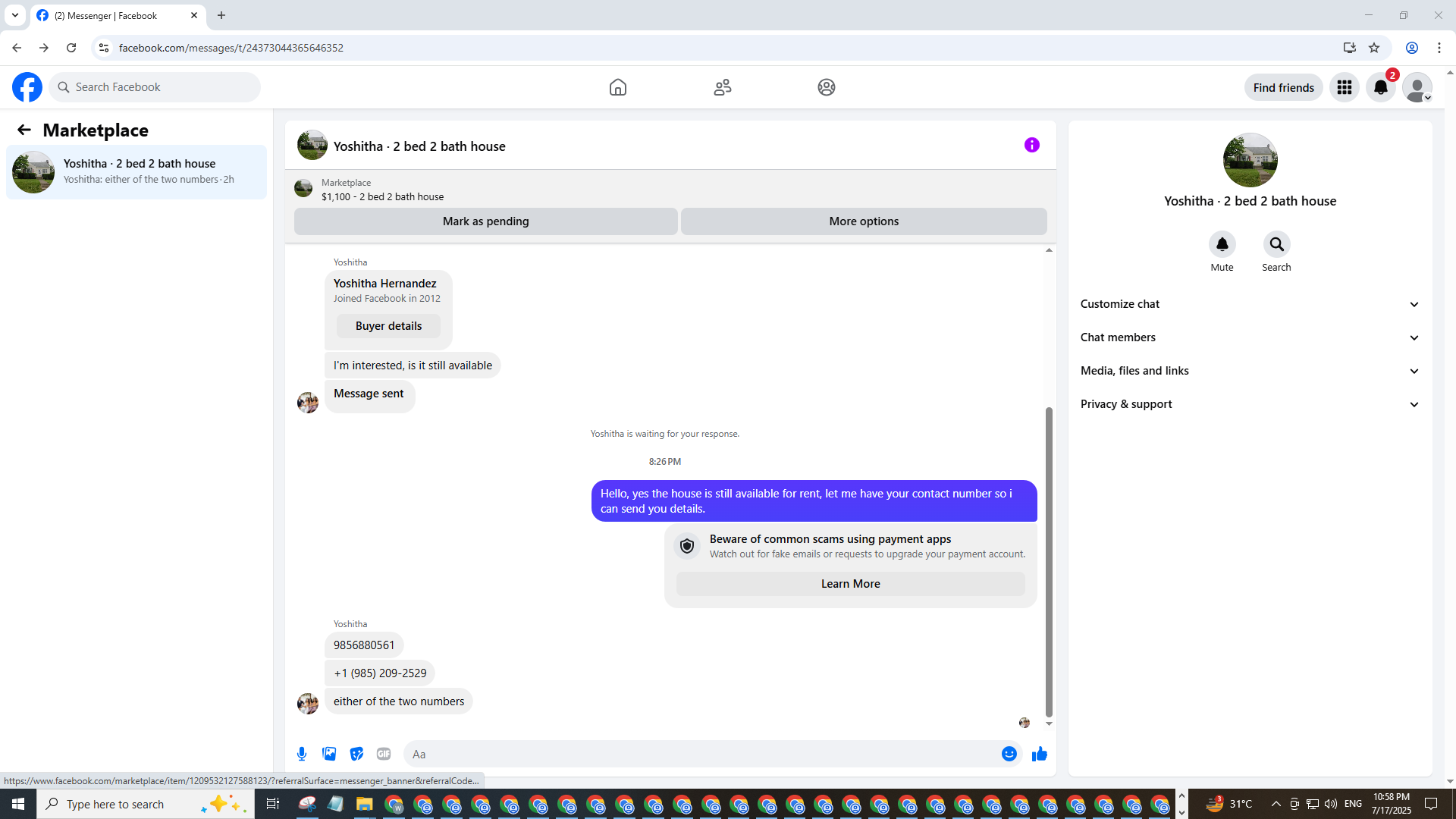Click the browser address bar URL

pos(231,48)
